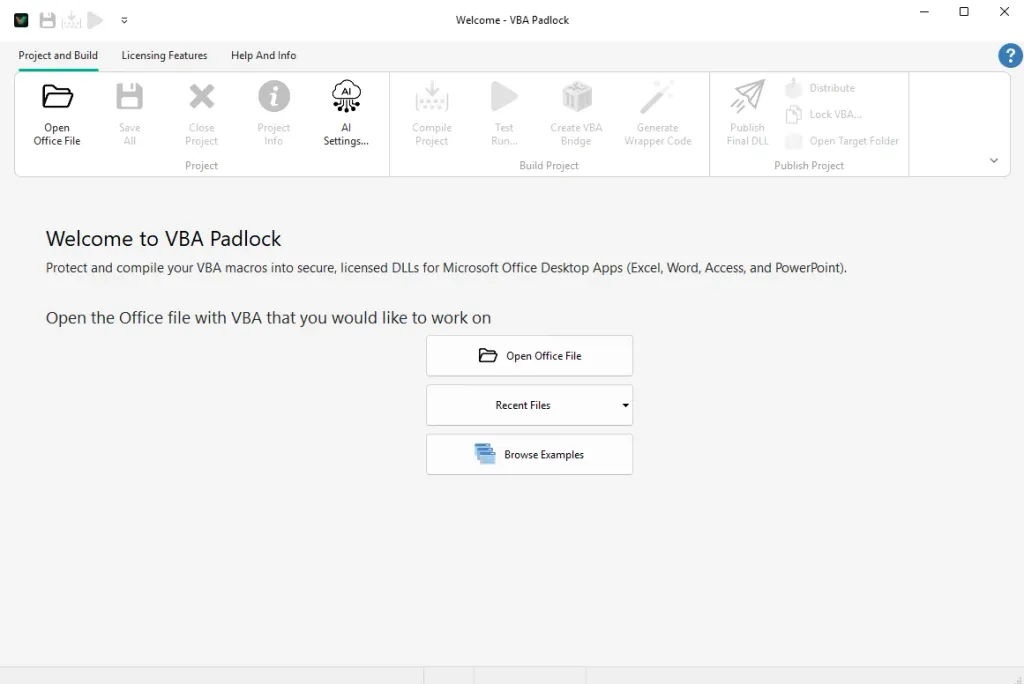
Task: Click the Generate Wrapper Code wand icon
Action: [657, 98]
